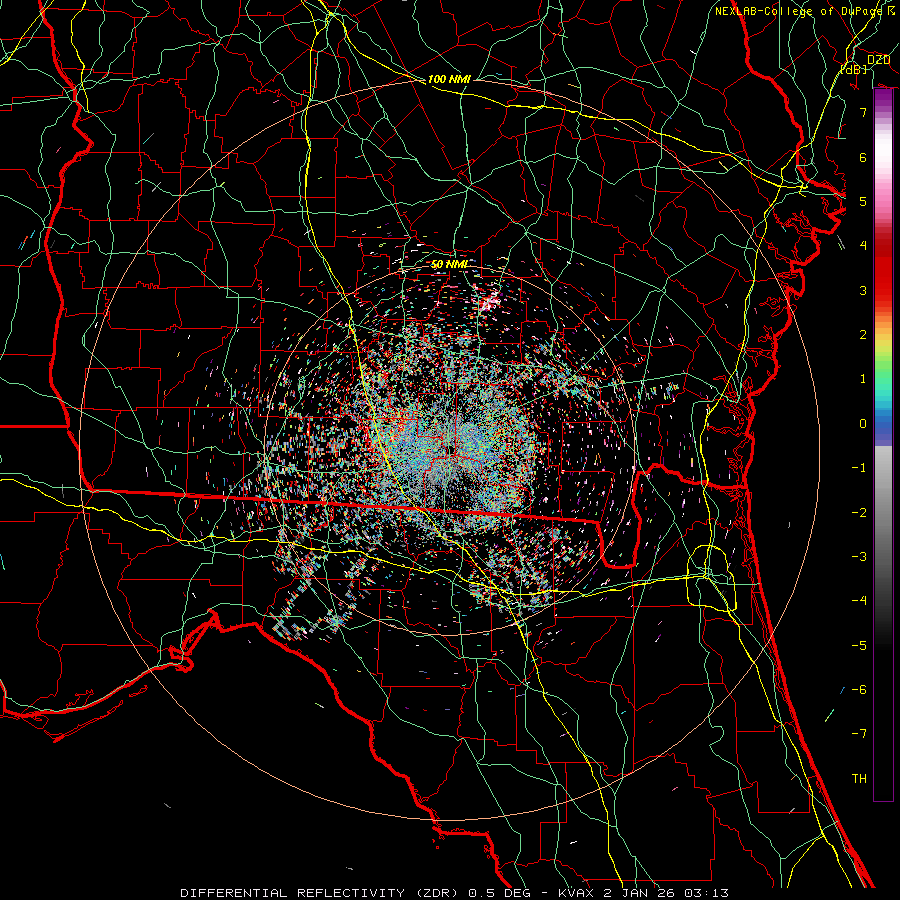
Task: Click the -3 dB scale label
Action: (x=859, y=557)
